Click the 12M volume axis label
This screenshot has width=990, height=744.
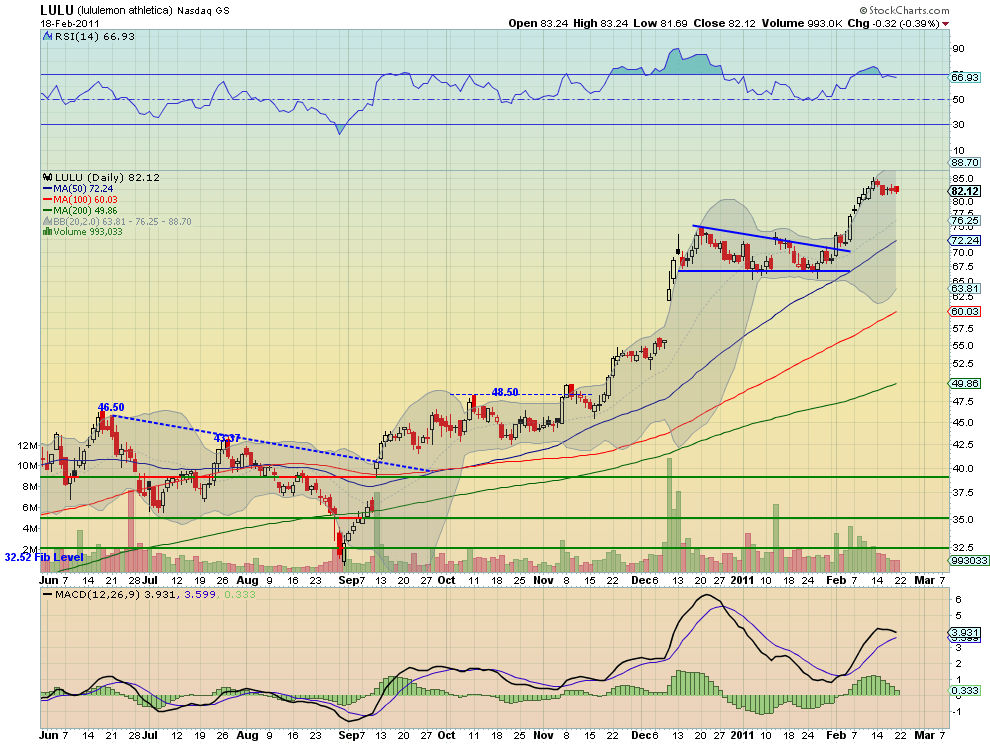tap(28, 445)
